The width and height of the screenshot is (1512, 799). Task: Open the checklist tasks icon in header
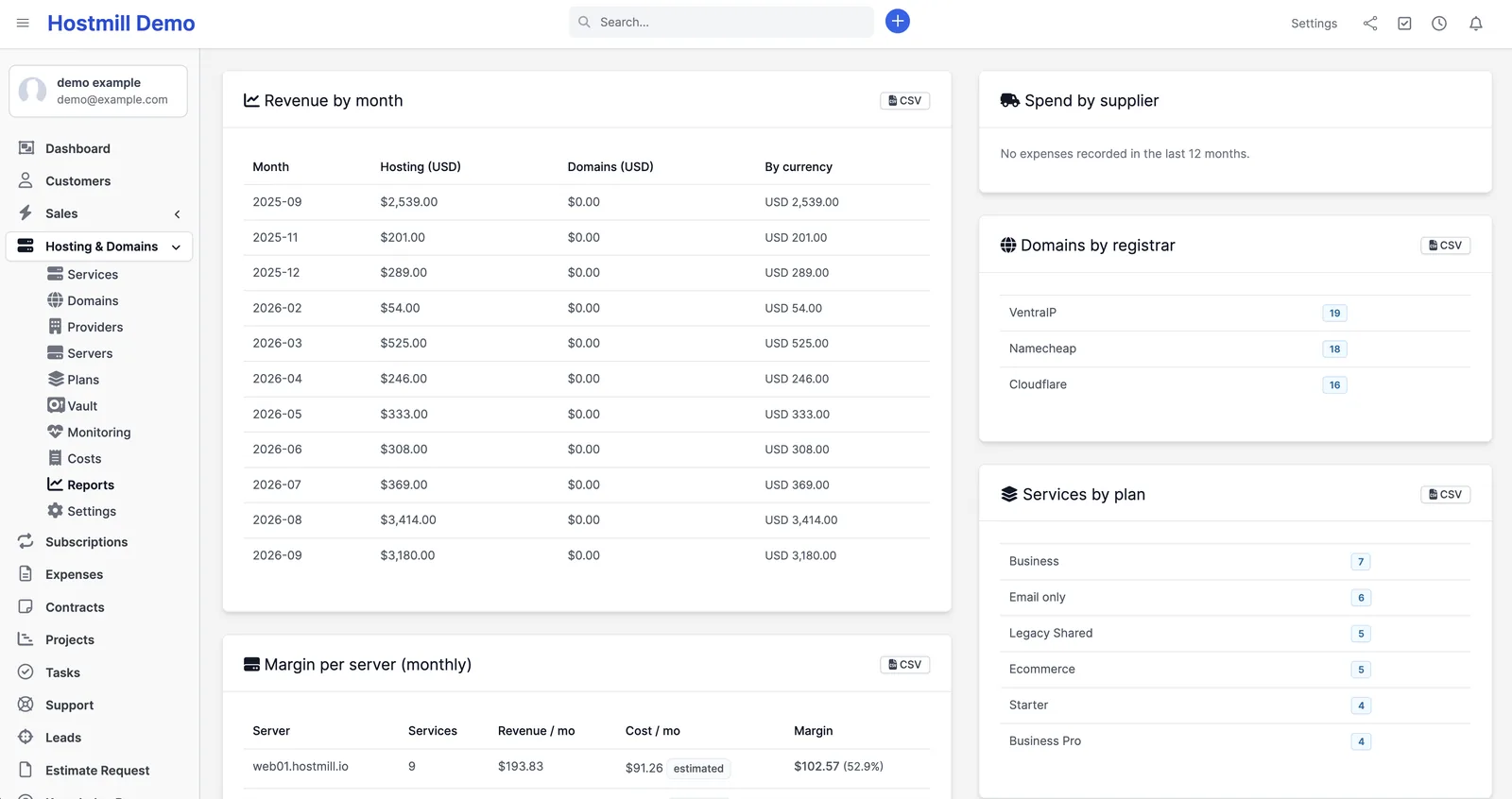click(x=1404, y=24)
